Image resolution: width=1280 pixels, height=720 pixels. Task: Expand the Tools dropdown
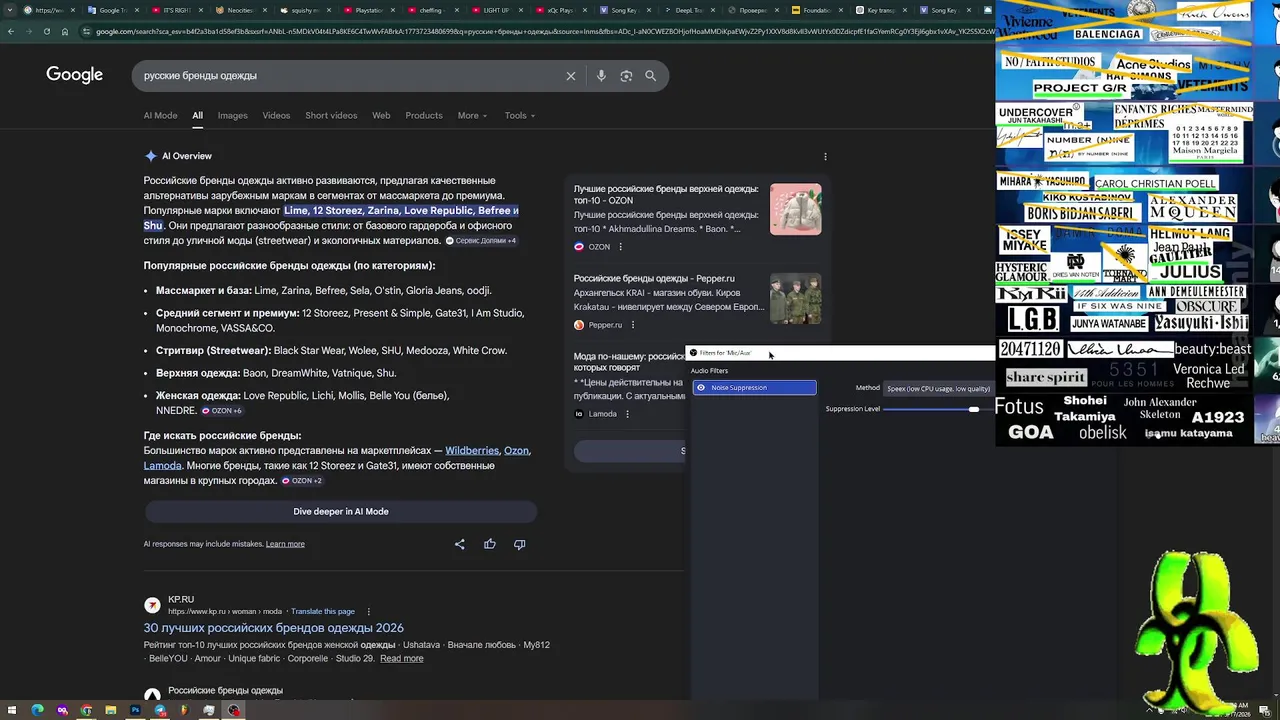tap(520, 115)
